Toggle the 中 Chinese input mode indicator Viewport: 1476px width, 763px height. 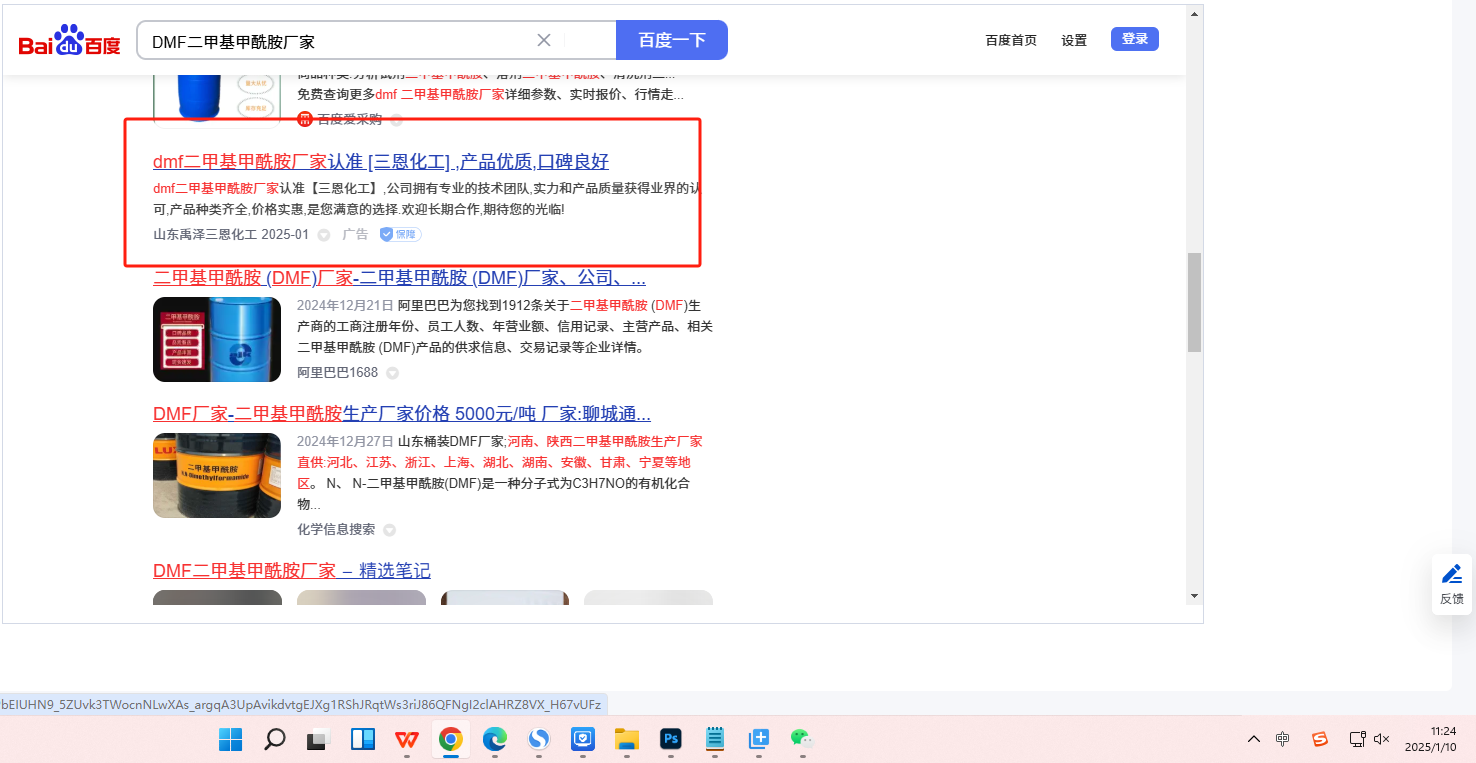click(1283, 739)
